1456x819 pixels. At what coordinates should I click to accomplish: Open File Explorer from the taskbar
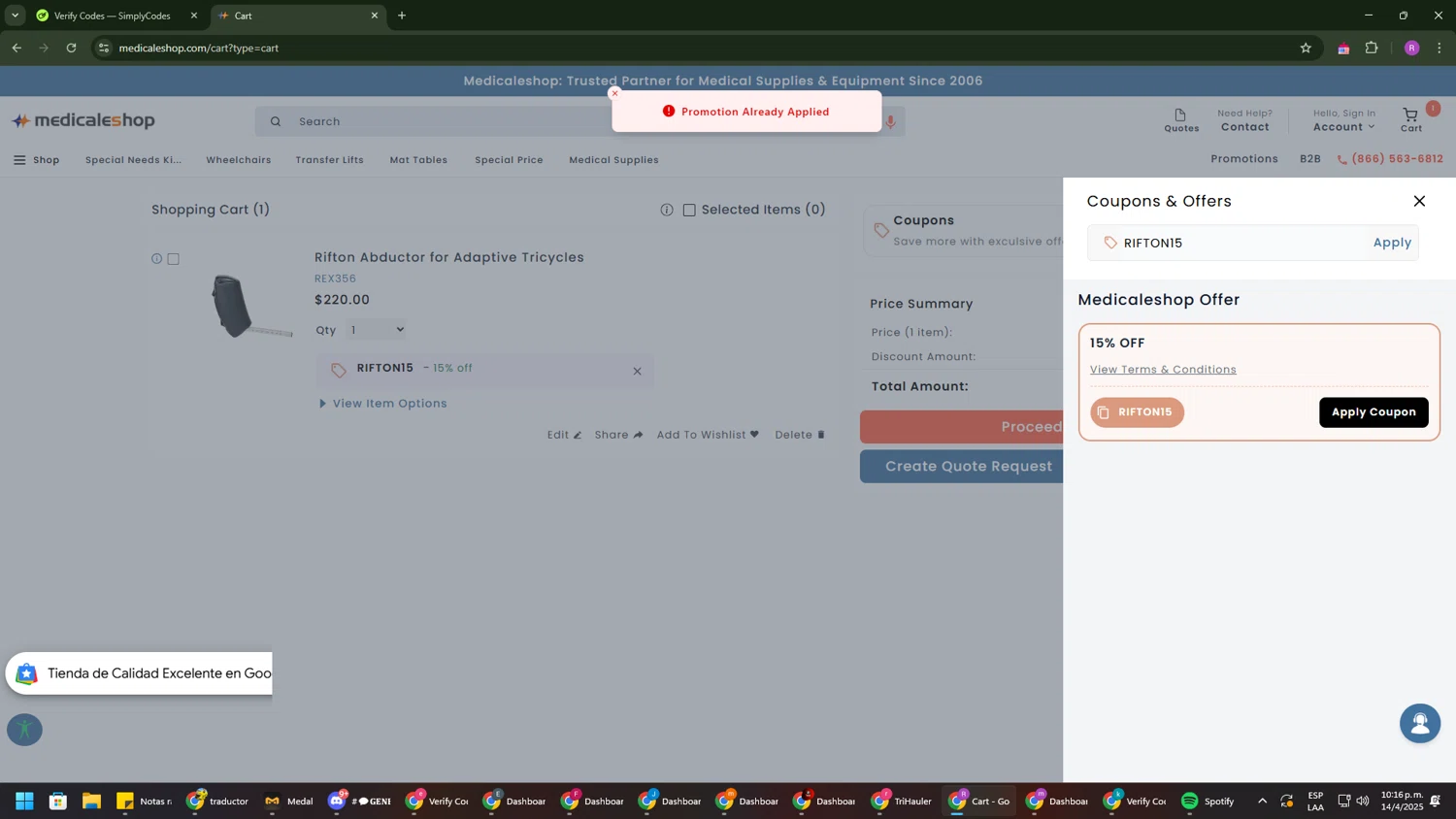click(x=91, y=801)
